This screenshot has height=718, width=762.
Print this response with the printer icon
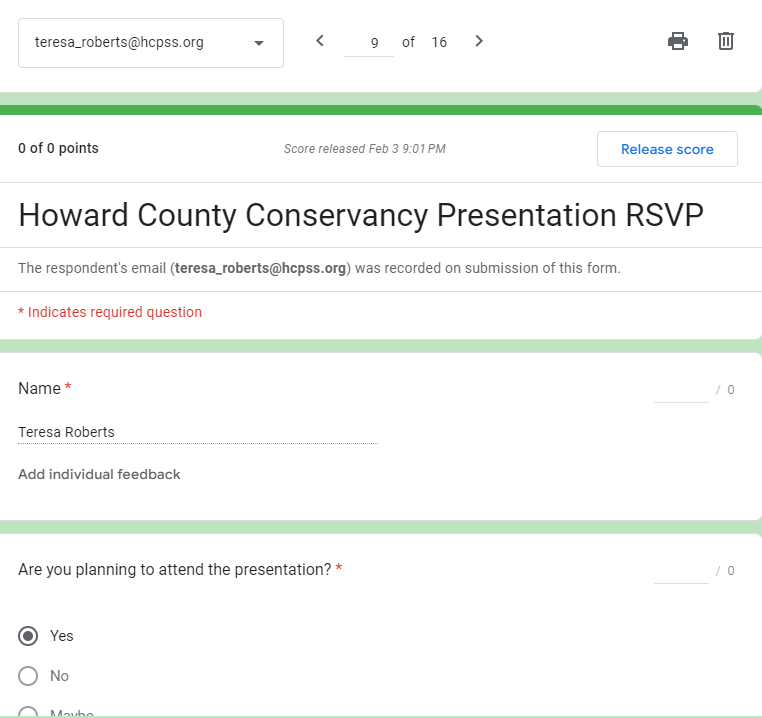[x=678, y=41]
